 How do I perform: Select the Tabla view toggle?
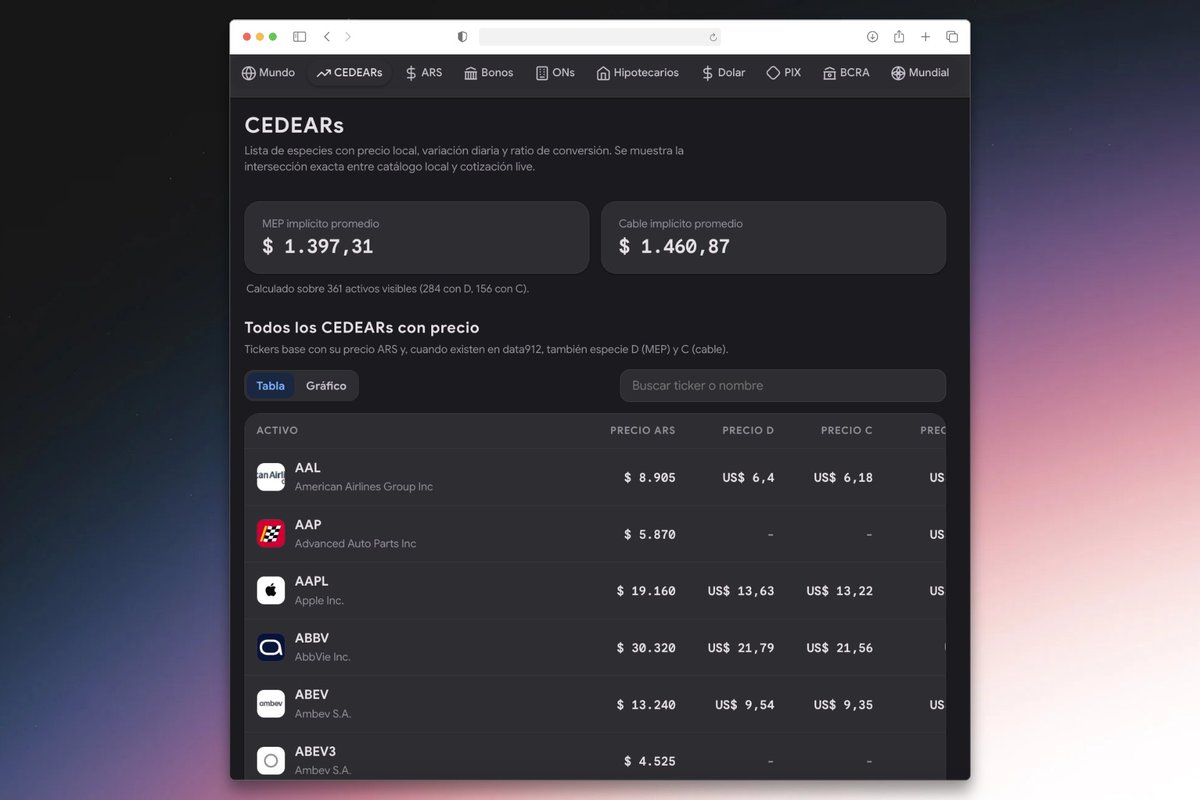point(270,386)
